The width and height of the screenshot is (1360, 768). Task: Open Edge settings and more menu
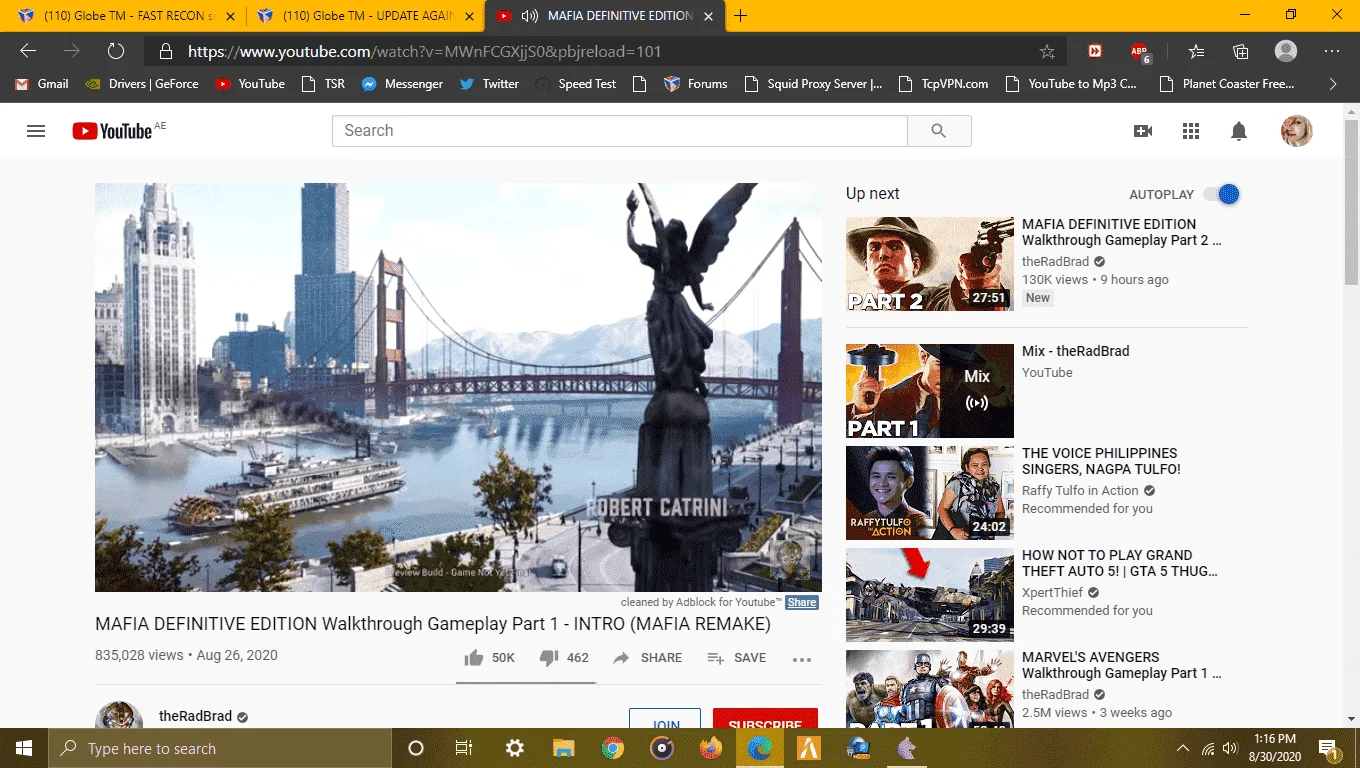click(1332, 51)
